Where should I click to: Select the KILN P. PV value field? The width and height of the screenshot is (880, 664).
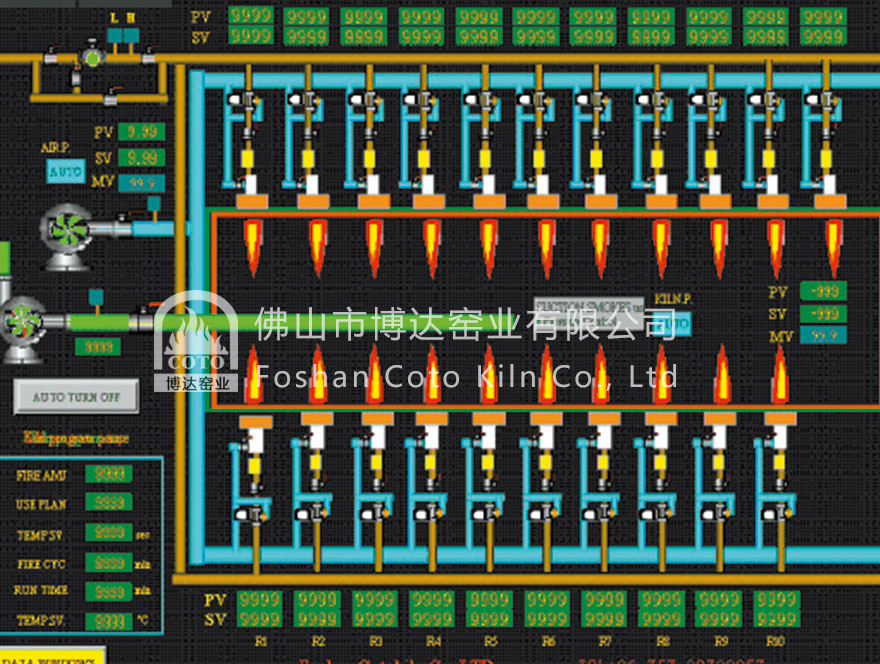point(823,291)
